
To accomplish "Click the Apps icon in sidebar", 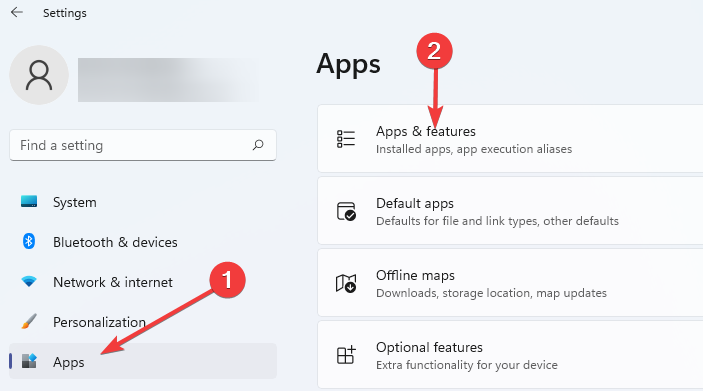I will tap(29, 361).
